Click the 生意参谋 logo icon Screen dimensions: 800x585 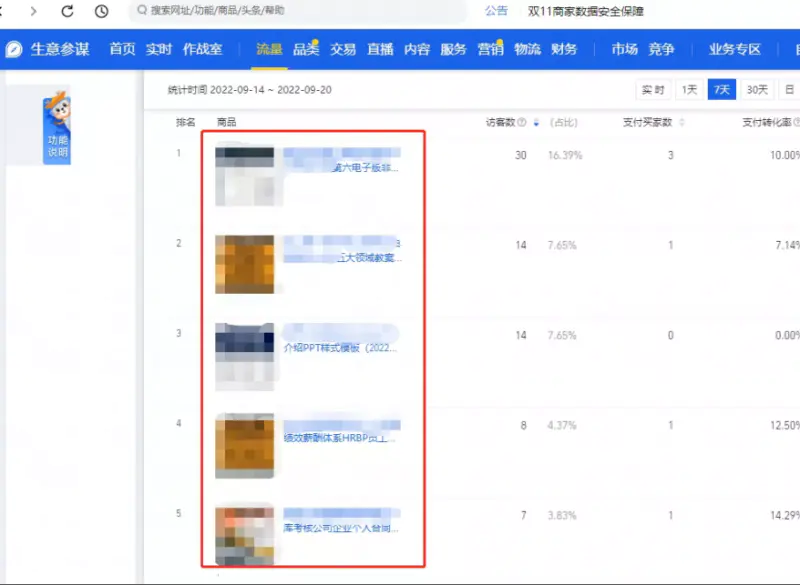point(14,46)
